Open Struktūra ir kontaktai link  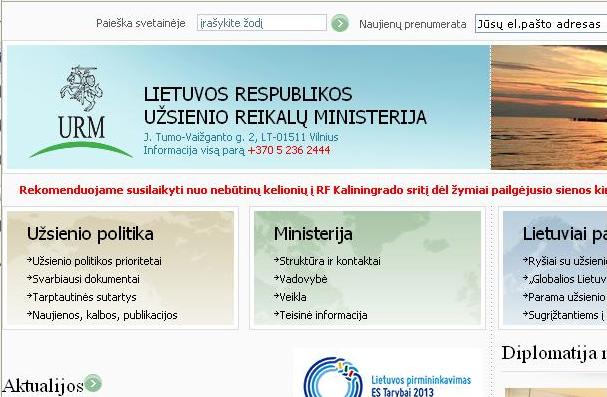click(x=327, y=261)
